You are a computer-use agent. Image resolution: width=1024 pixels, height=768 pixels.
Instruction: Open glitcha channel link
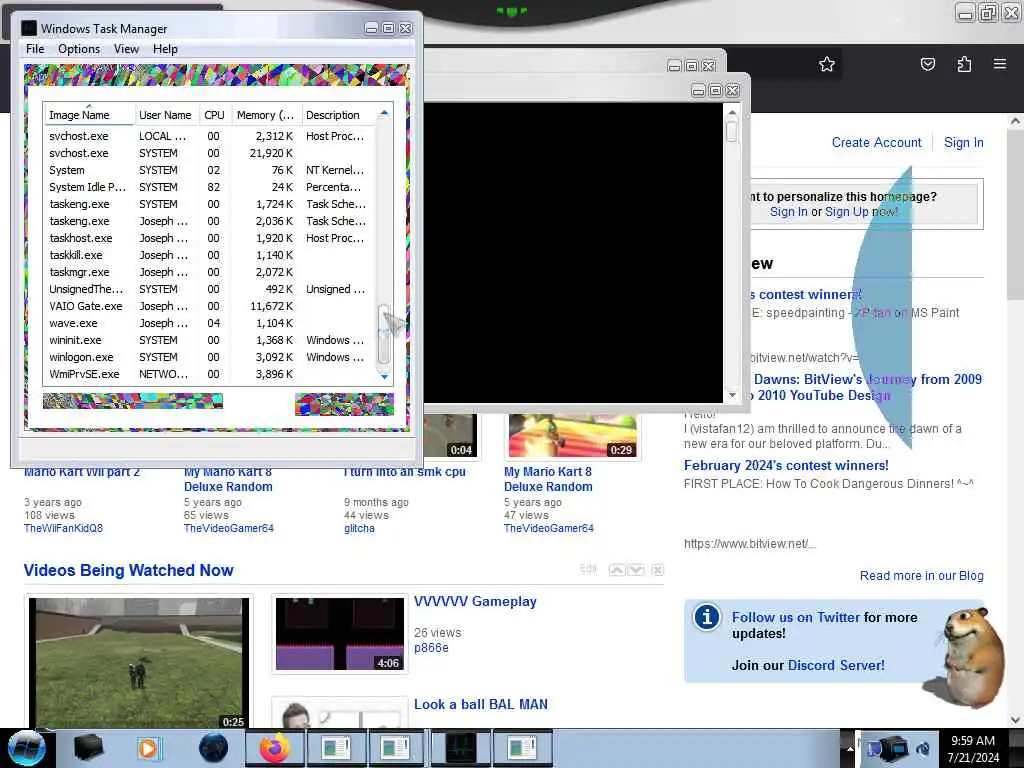(x=359, y=528)
